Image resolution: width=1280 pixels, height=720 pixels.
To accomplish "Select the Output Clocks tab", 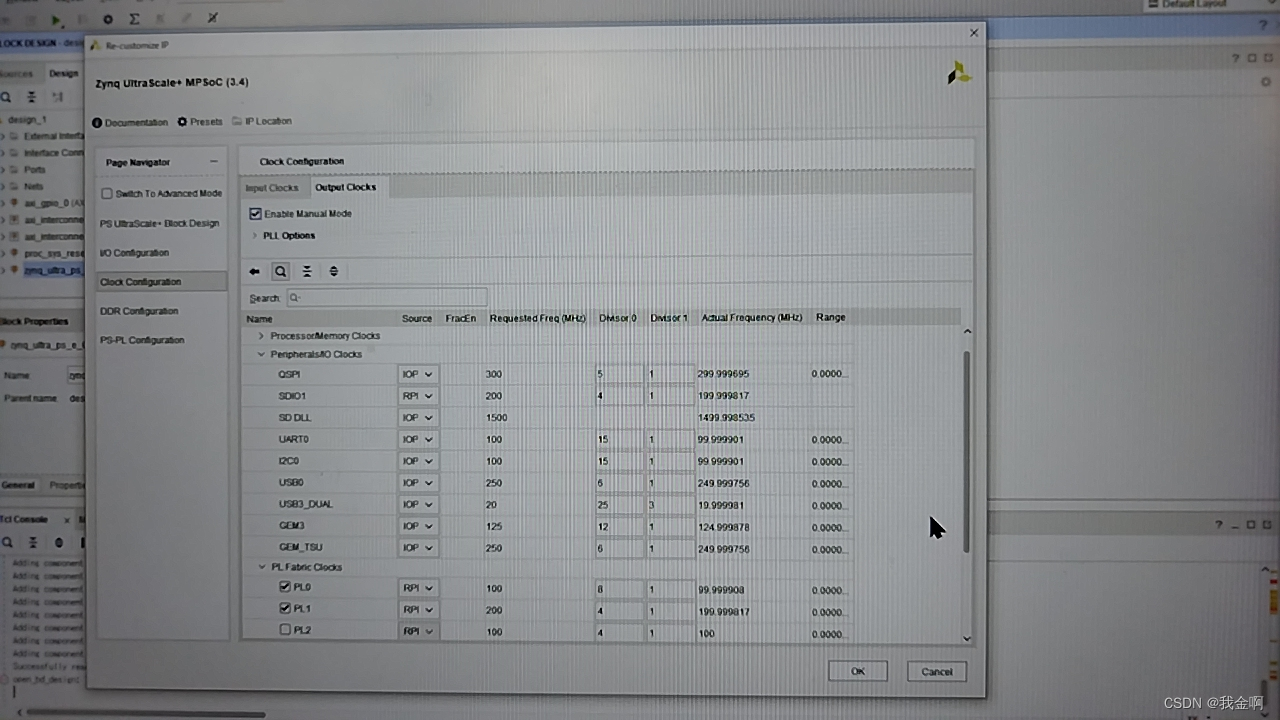I will pyautogui.click(x=346, y=187).
